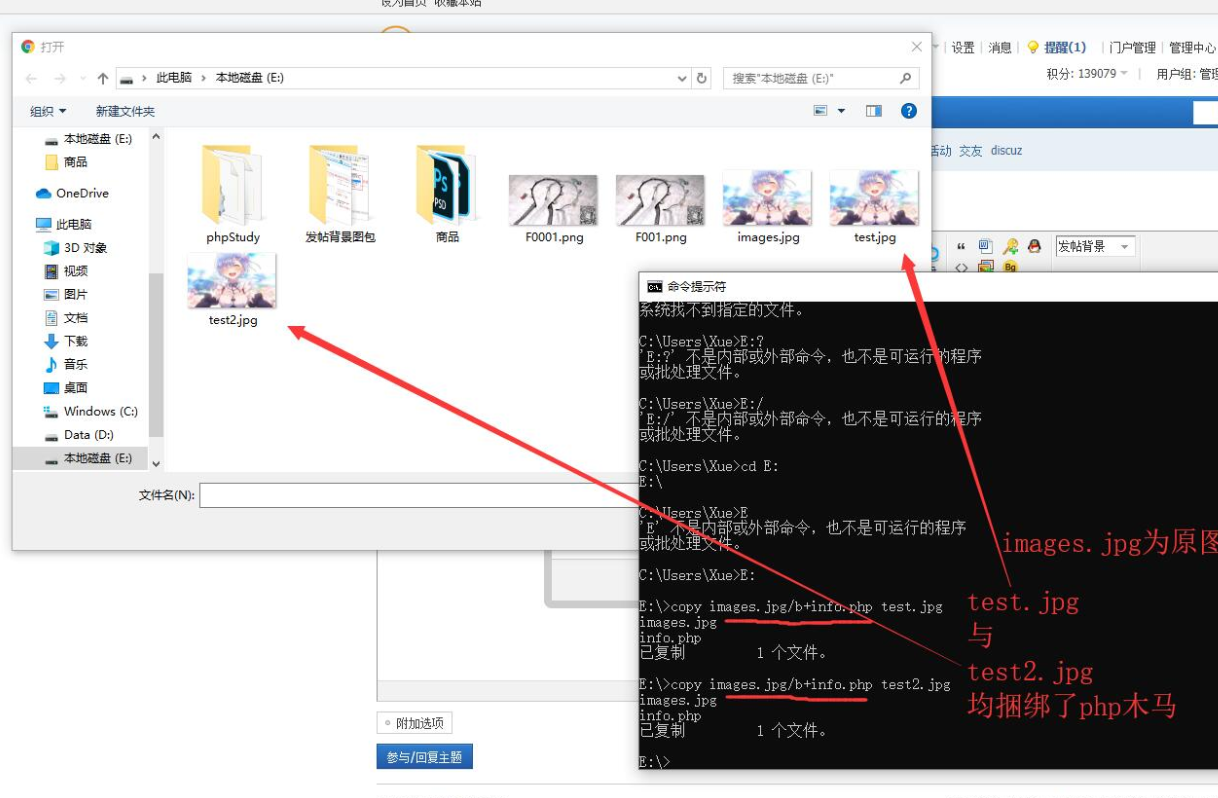Select 此电脑 in navigation pane
The image size is (1218, 798).
(64, 224)
